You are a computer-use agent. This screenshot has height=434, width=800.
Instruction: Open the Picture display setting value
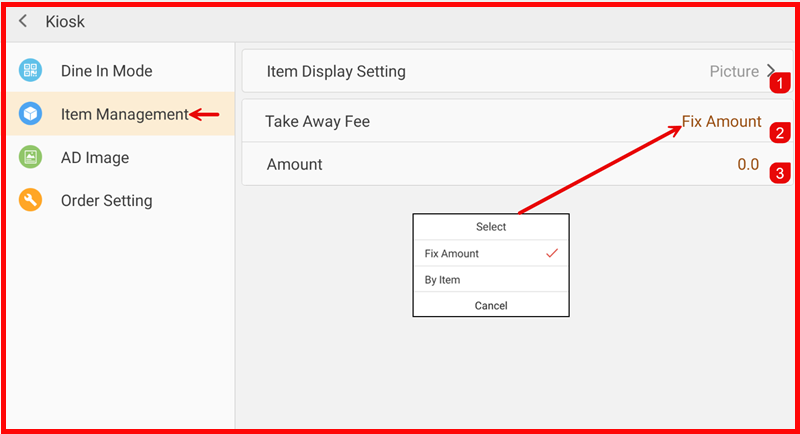coord(734,72)
